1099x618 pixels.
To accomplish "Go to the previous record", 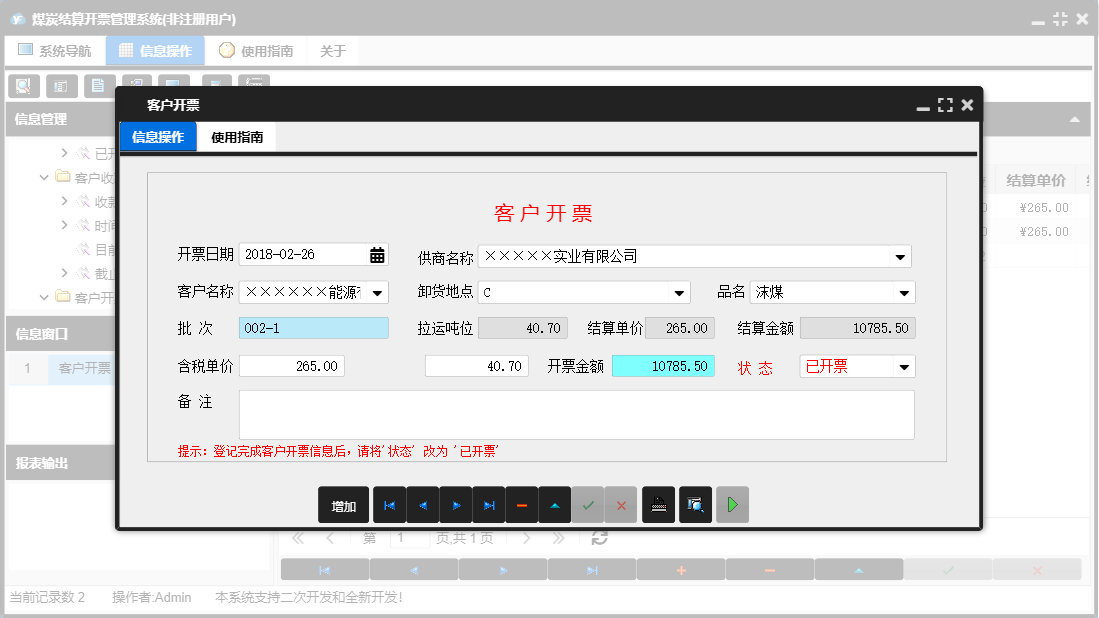I will coord(422,505).
